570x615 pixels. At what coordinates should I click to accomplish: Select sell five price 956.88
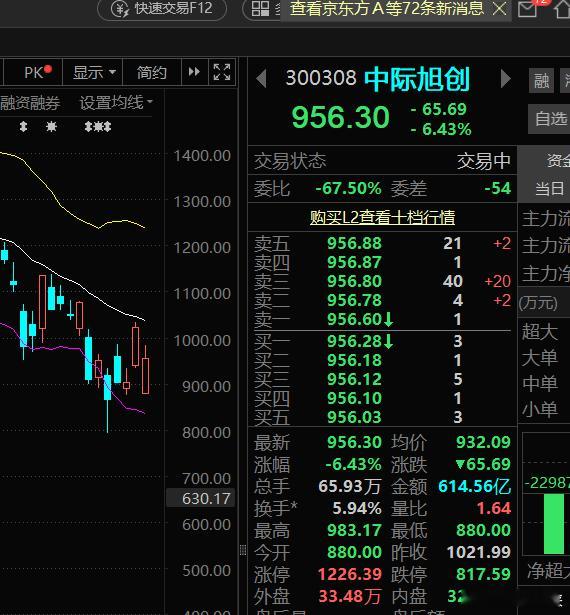coord(354,243)
